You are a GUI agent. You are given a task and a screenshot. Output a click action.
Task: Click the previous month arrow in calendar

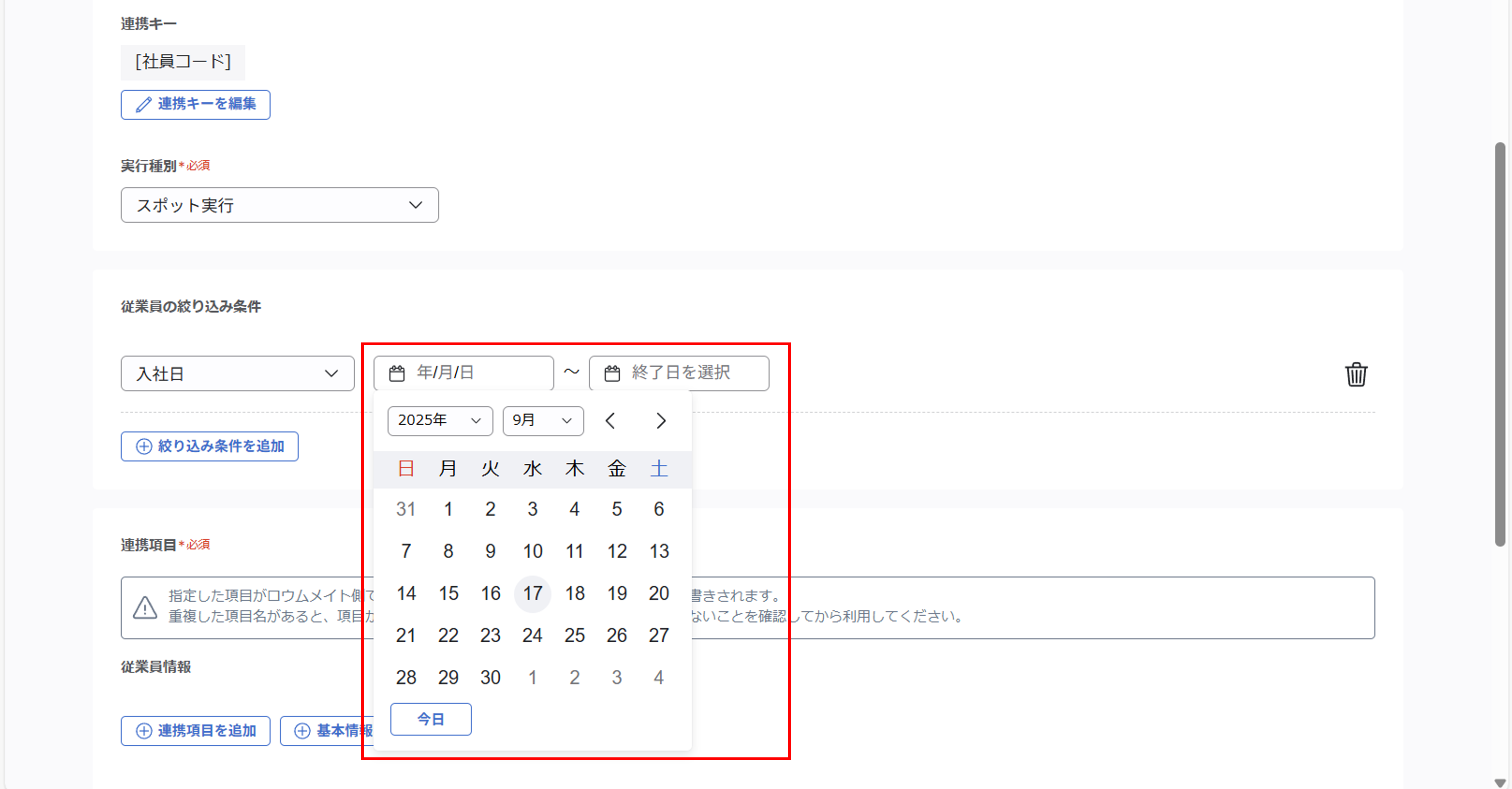click(x=610, y=420)
